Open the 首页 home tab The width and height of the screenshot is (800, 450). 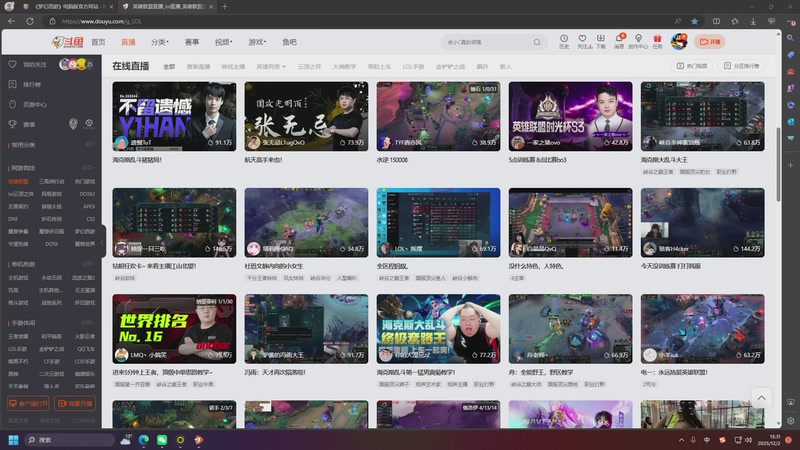coord(98,42)
